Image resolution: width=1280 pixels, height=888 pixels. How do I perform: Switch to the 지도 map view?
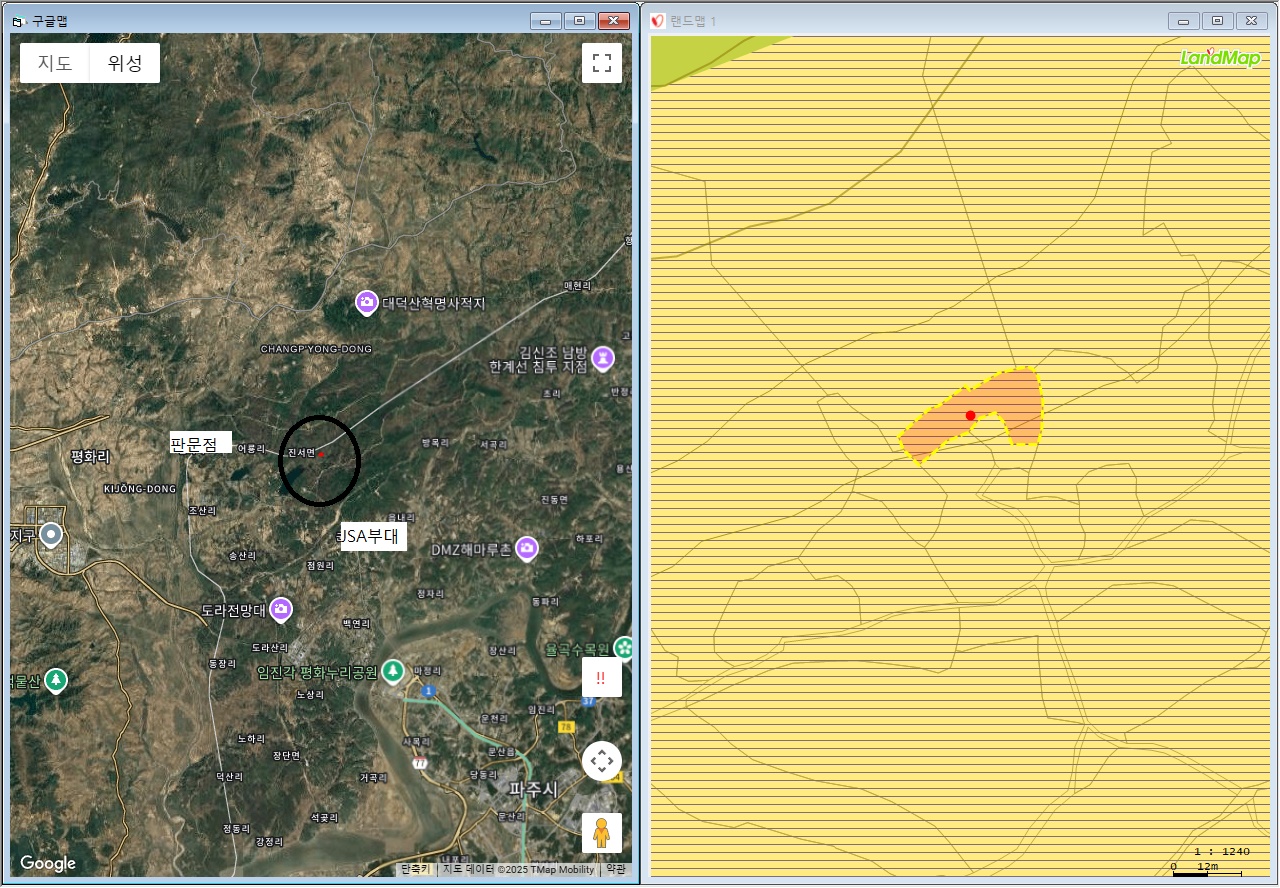click(x=55, y=63)
